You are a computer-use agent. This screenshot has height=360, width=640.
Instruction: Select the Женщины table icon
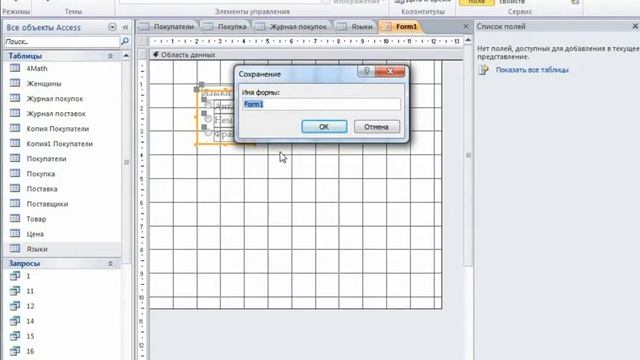tap(15, 83)
